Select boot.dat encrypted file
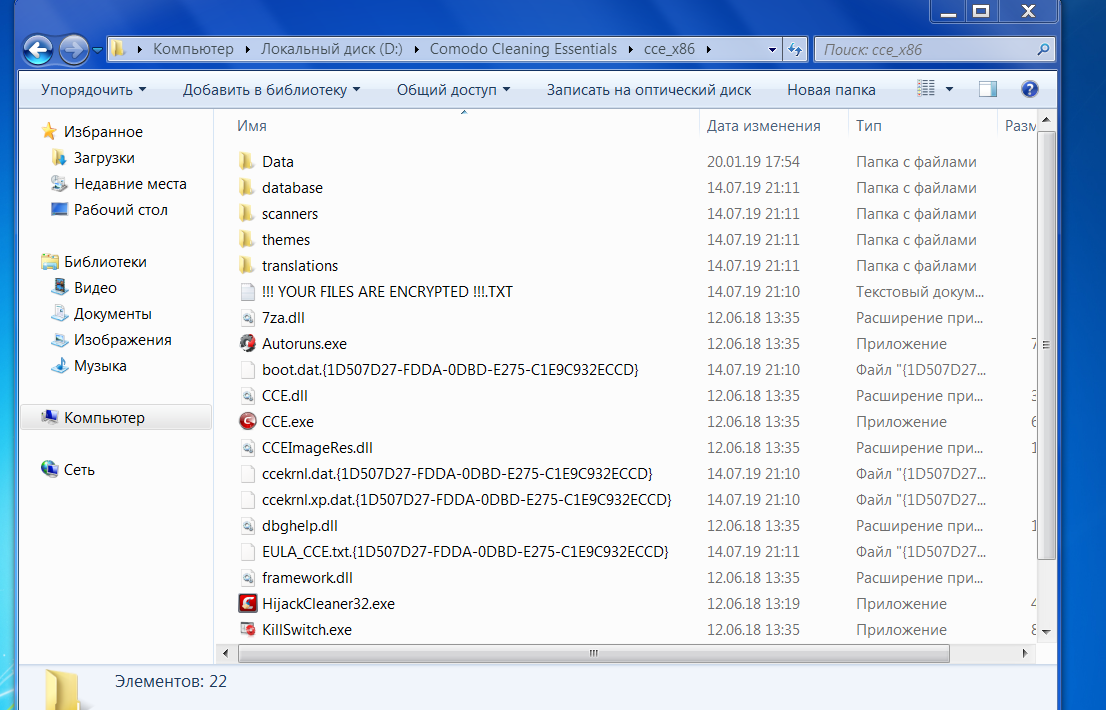Image resolution: width=1106 pixels, height=710 pixels. [x=450, y=370]
